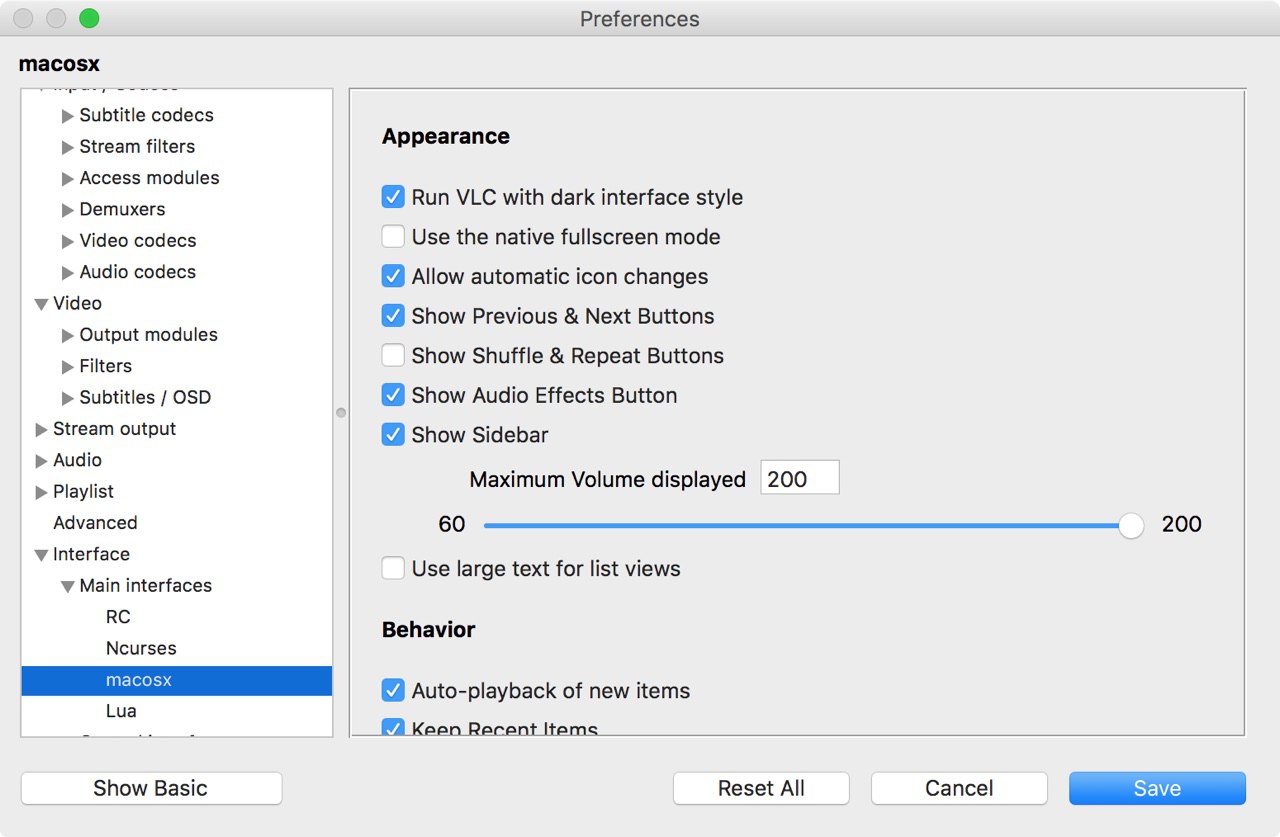Check Show Shuffle & Repeat Buttons
Image resolution: width=1280 pixels, height=837 pixels.
click(393, 355)
